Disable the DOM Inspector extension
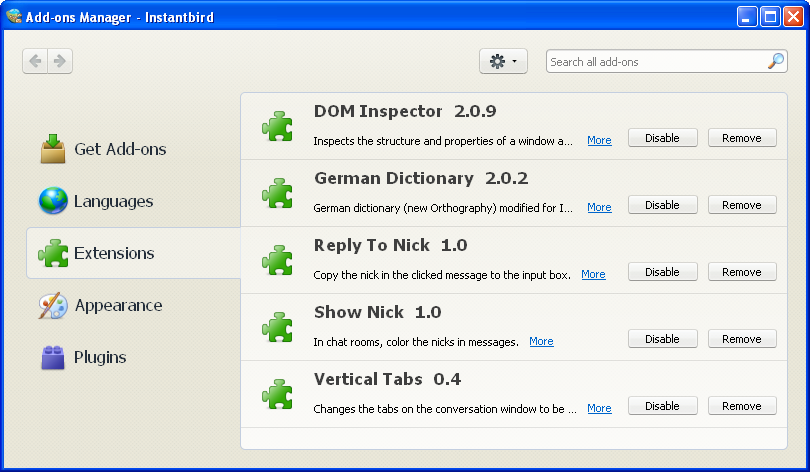 pyautogui.click(x=662, y=138)
